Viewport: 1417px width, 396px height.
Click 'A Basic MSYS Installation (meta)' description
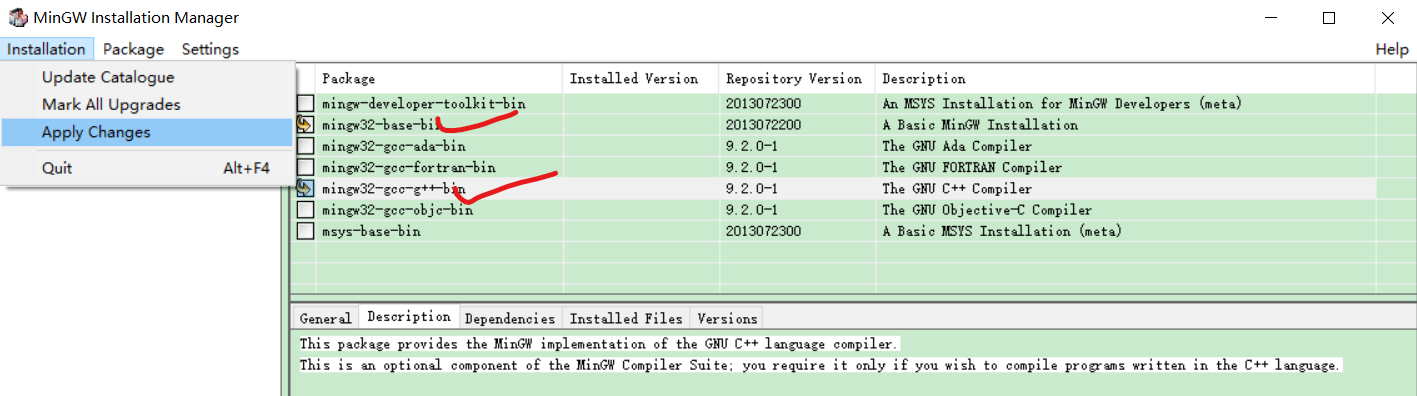pos(1002,231)
